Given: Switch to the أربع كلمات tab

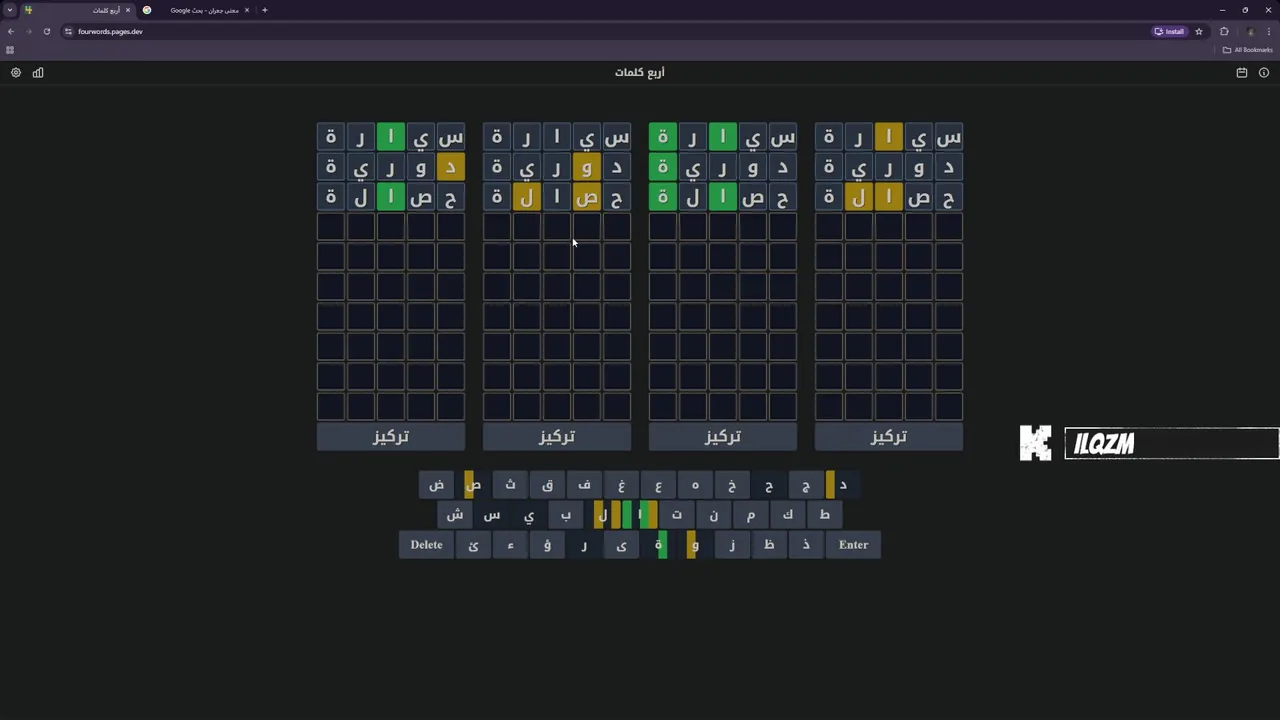Looking at the screenshot, I should (77, 10).
